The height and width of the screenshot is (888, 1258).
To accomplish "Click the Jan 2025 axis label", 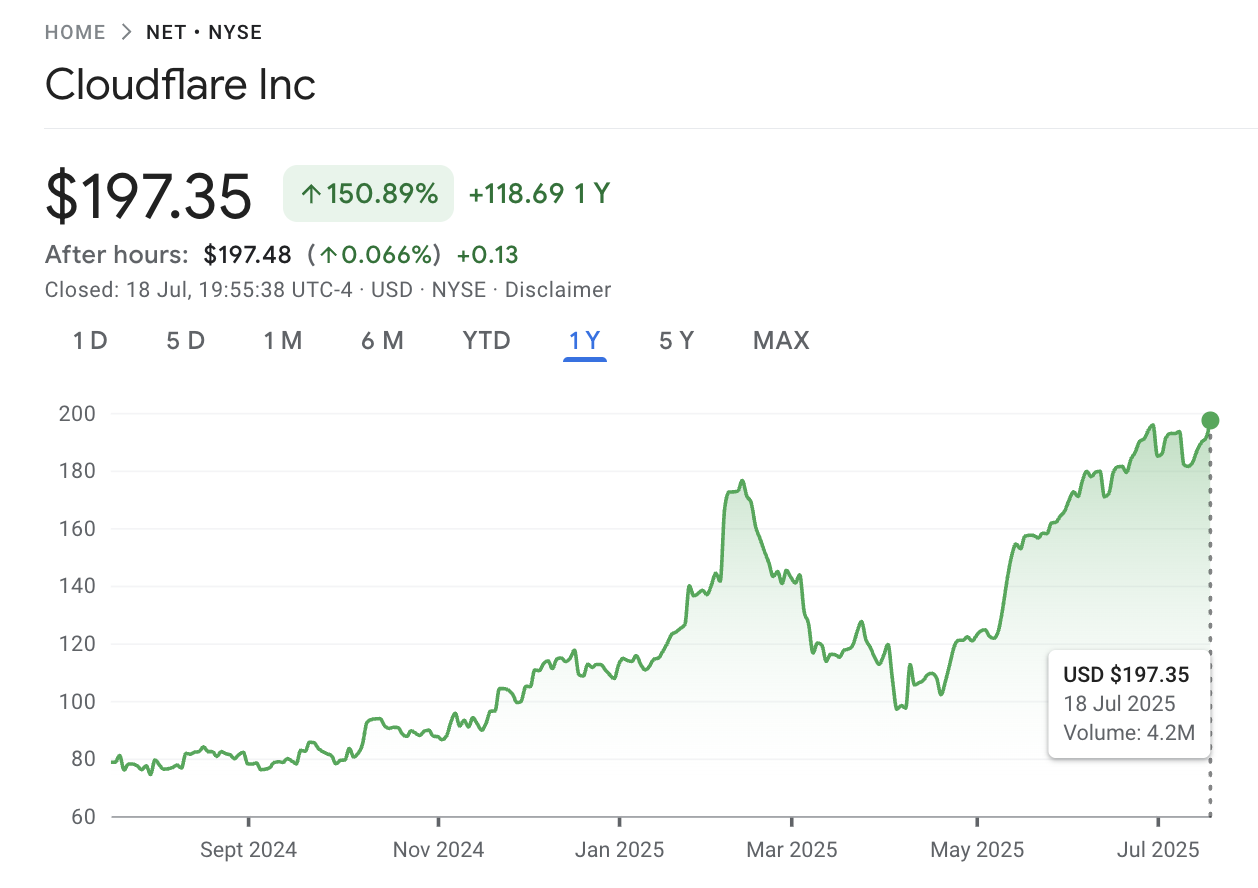I will [x=619, y=850].
